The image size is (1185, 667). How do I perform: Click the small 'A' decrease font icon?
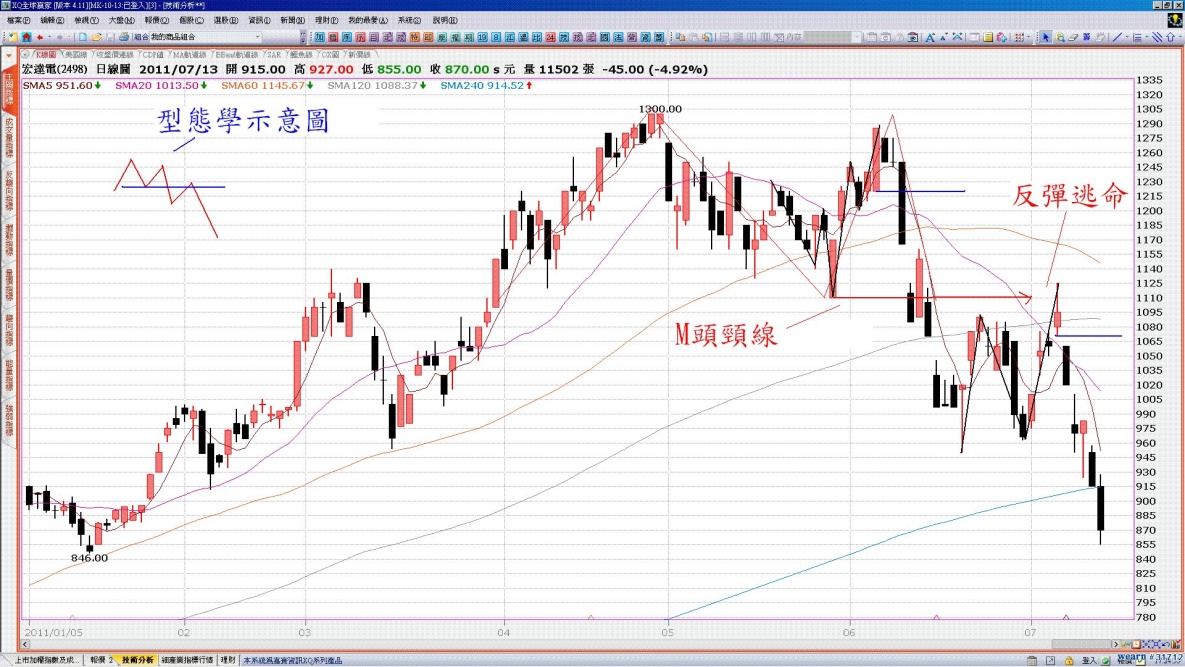[x=944, y=37]
